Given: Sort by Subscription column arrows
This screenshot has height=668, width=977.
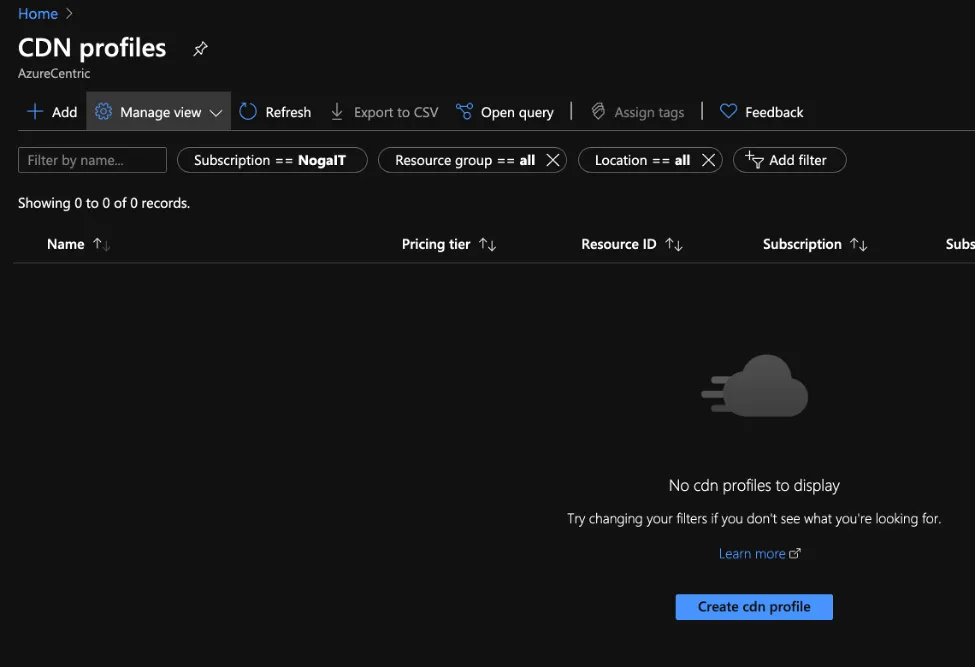Looking at the screenshot, I should tap(859, 244).
